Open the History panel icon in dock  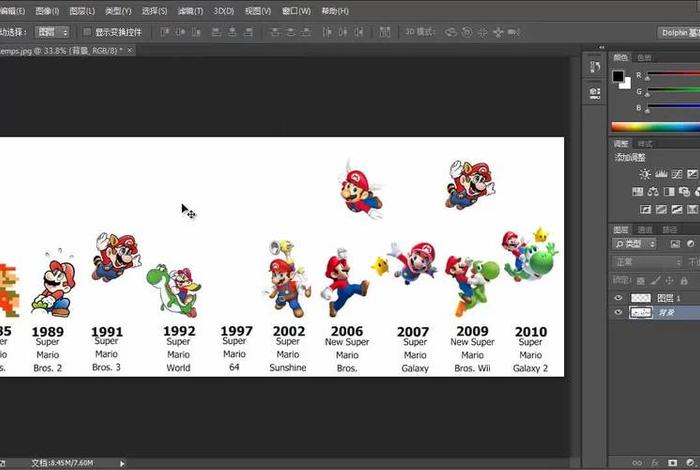(x=595, y=67)
